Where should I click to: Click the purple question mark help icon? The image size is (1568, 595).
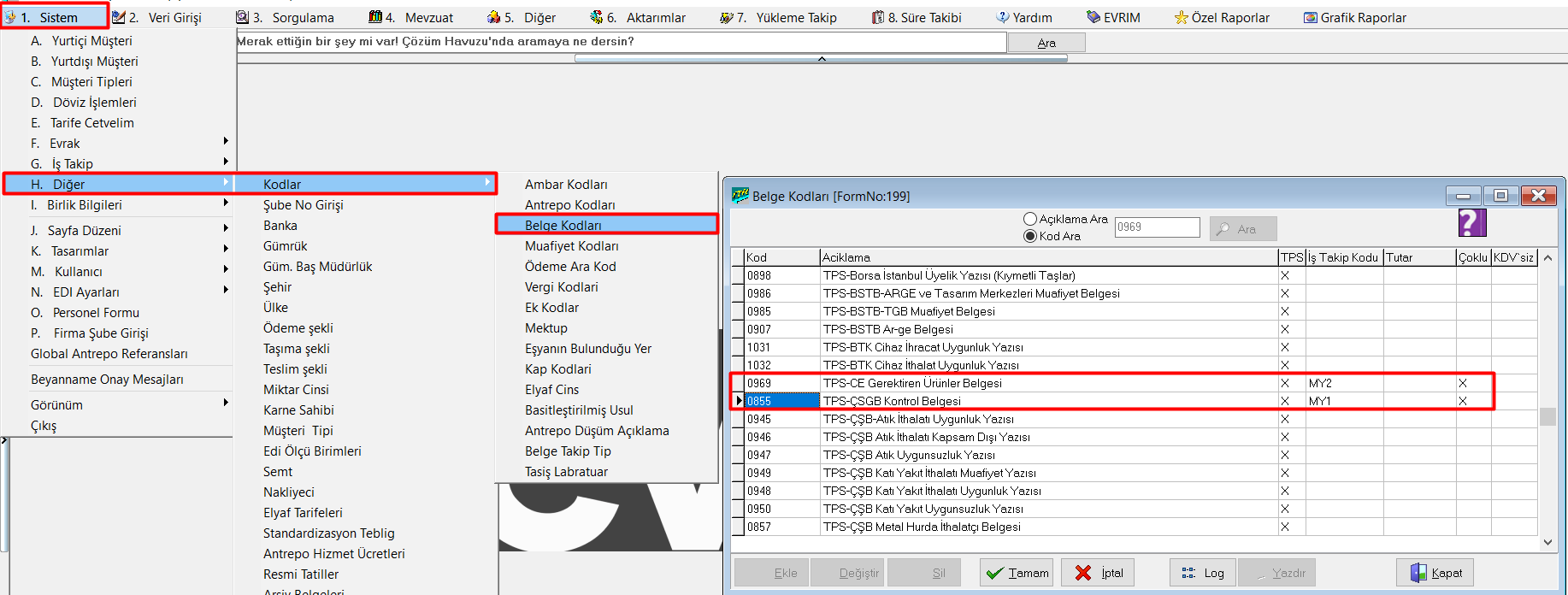1471,223
